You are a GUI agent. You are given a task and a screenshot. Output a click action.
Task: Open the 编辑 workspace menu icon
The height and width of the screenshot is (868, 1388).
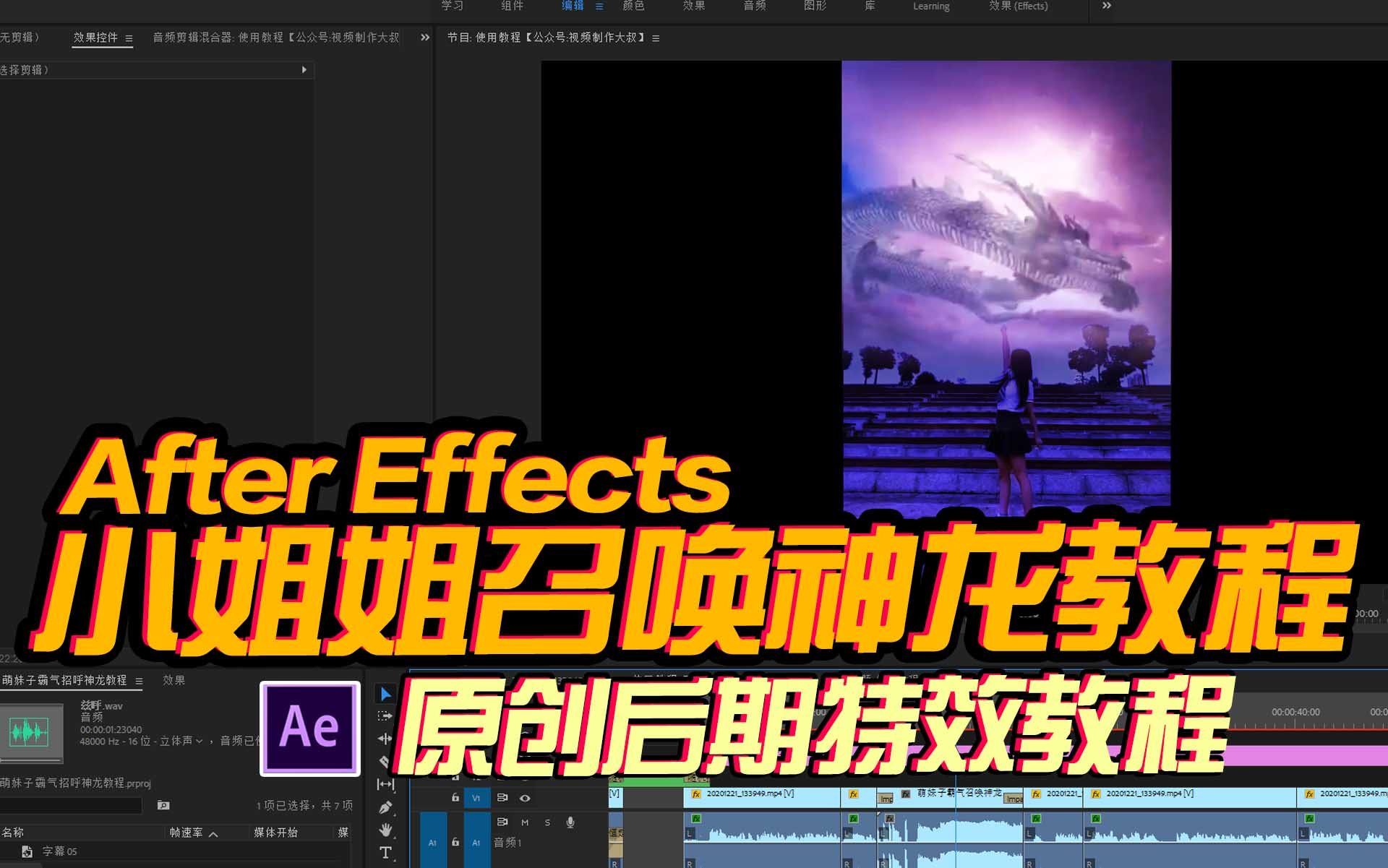599,6
